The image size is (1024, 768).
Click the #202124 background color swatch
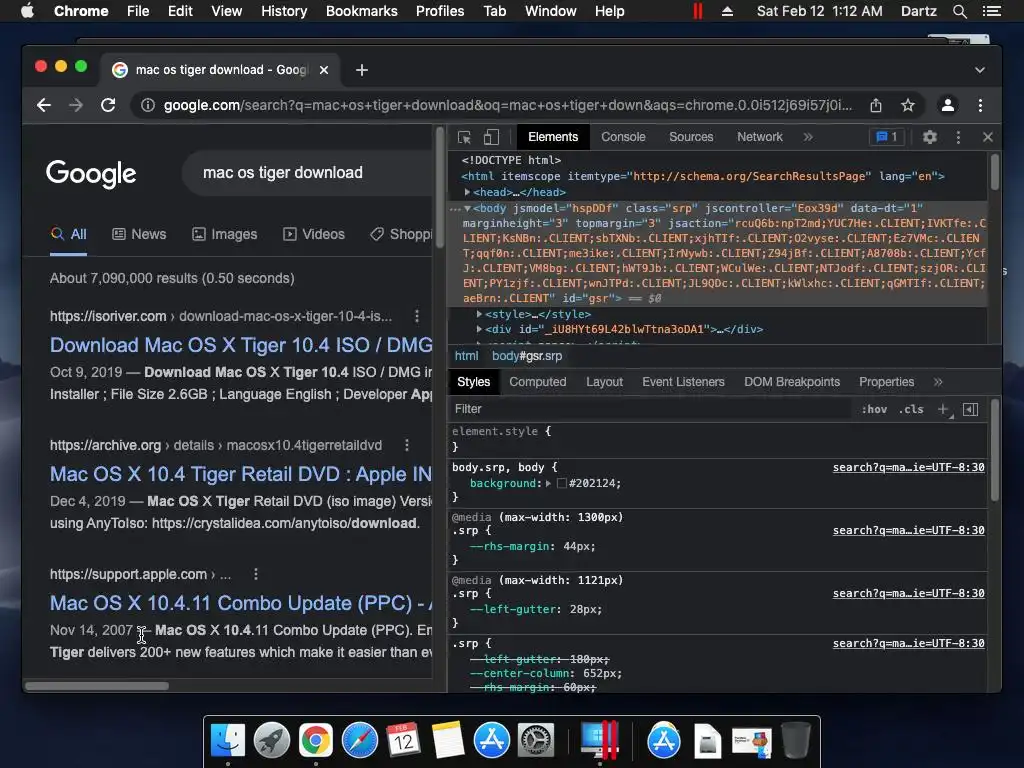[x=562, y=484]
